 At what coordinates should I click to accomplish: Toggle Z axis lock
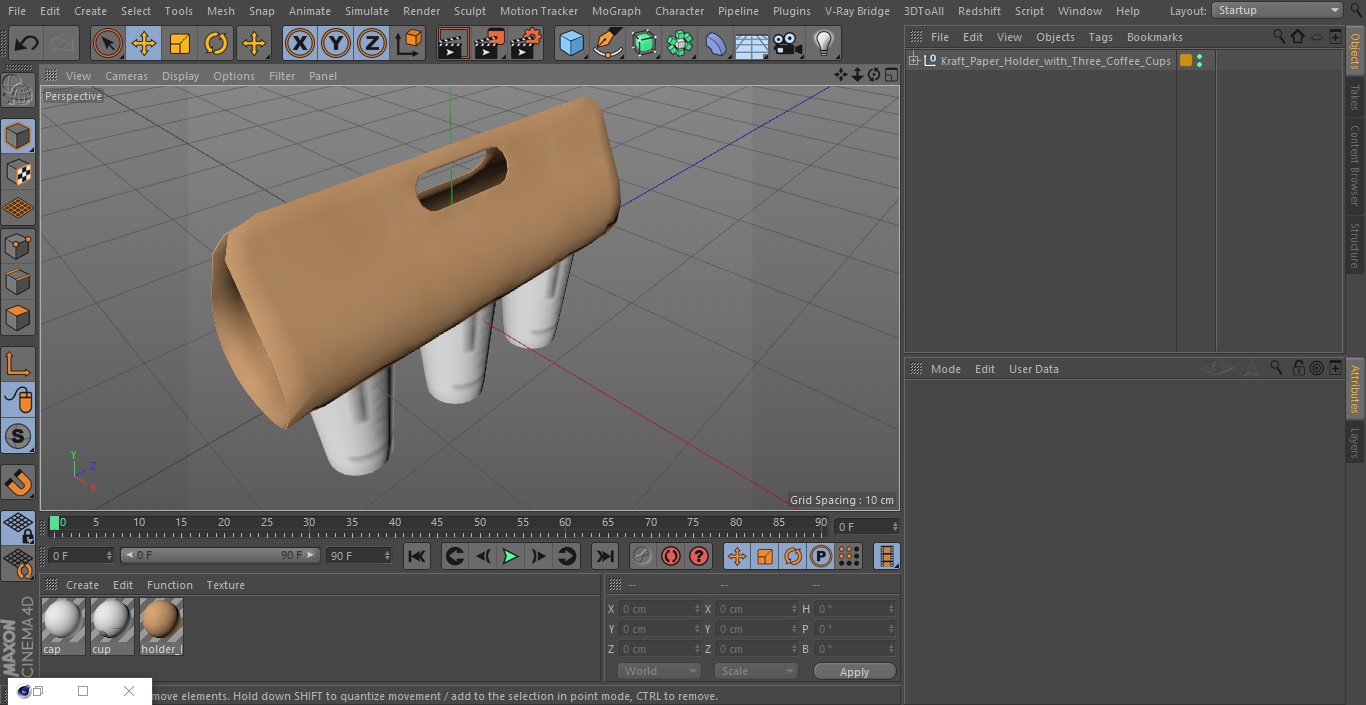coord(371,43)
